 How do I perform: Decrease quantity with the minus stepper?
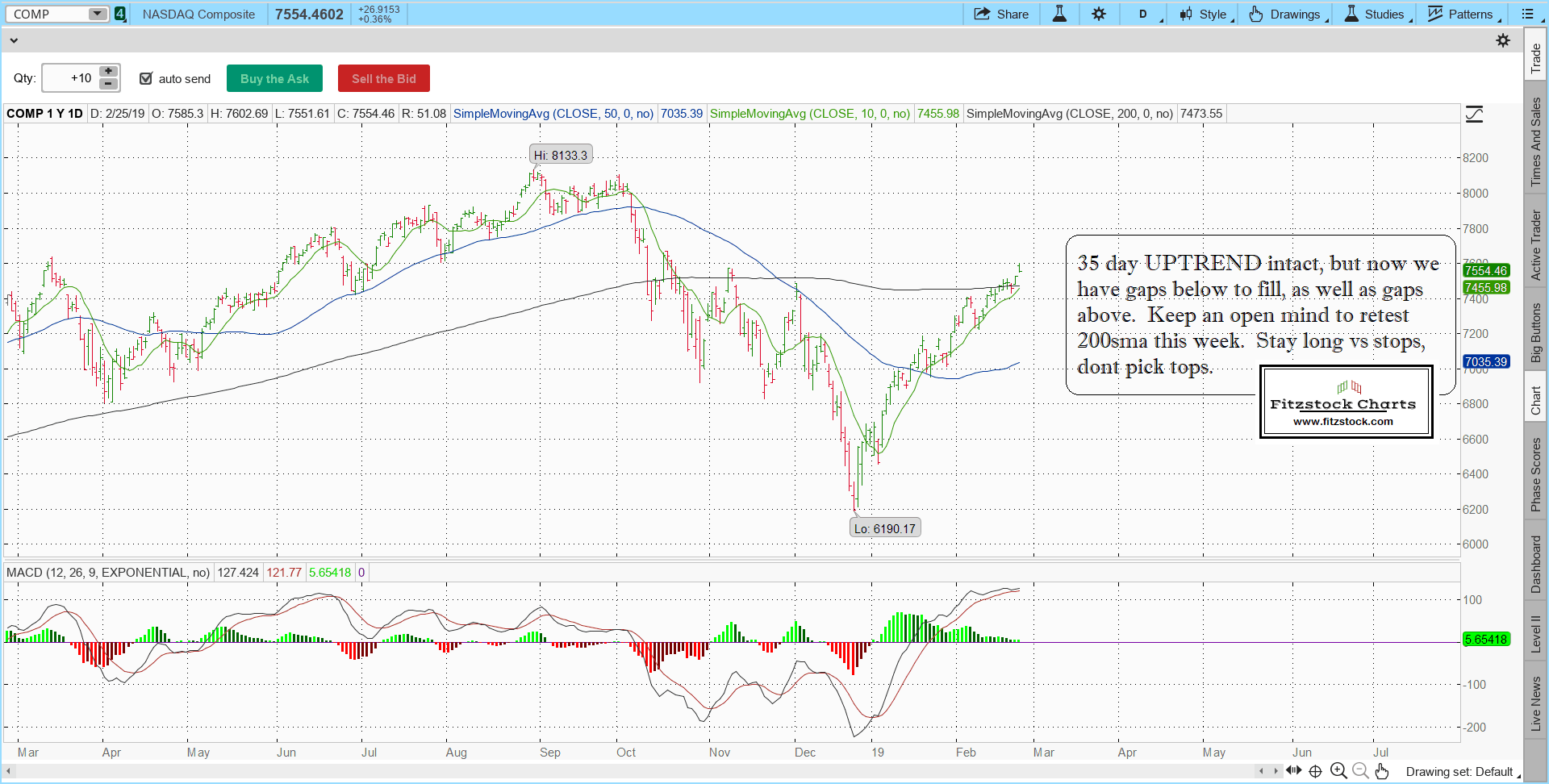point(109,84)
